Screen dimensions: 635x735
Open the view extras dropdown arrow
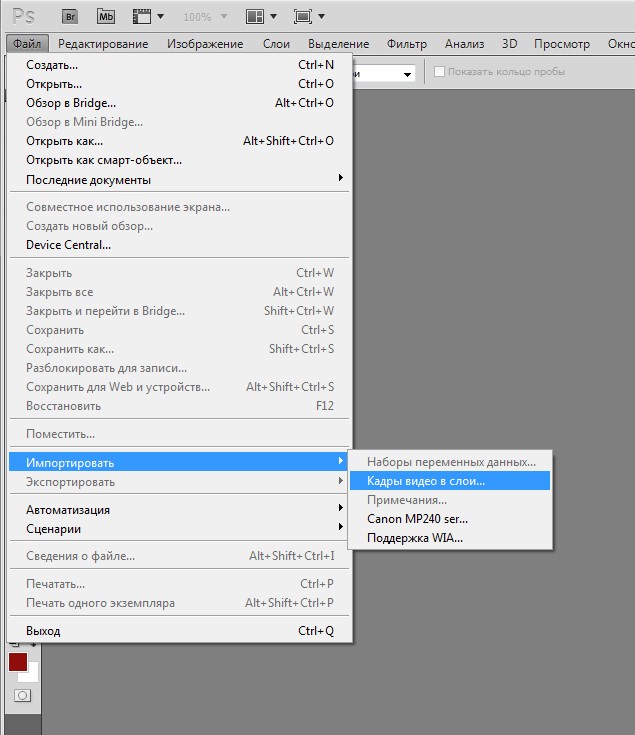click(x=160, y=16)
